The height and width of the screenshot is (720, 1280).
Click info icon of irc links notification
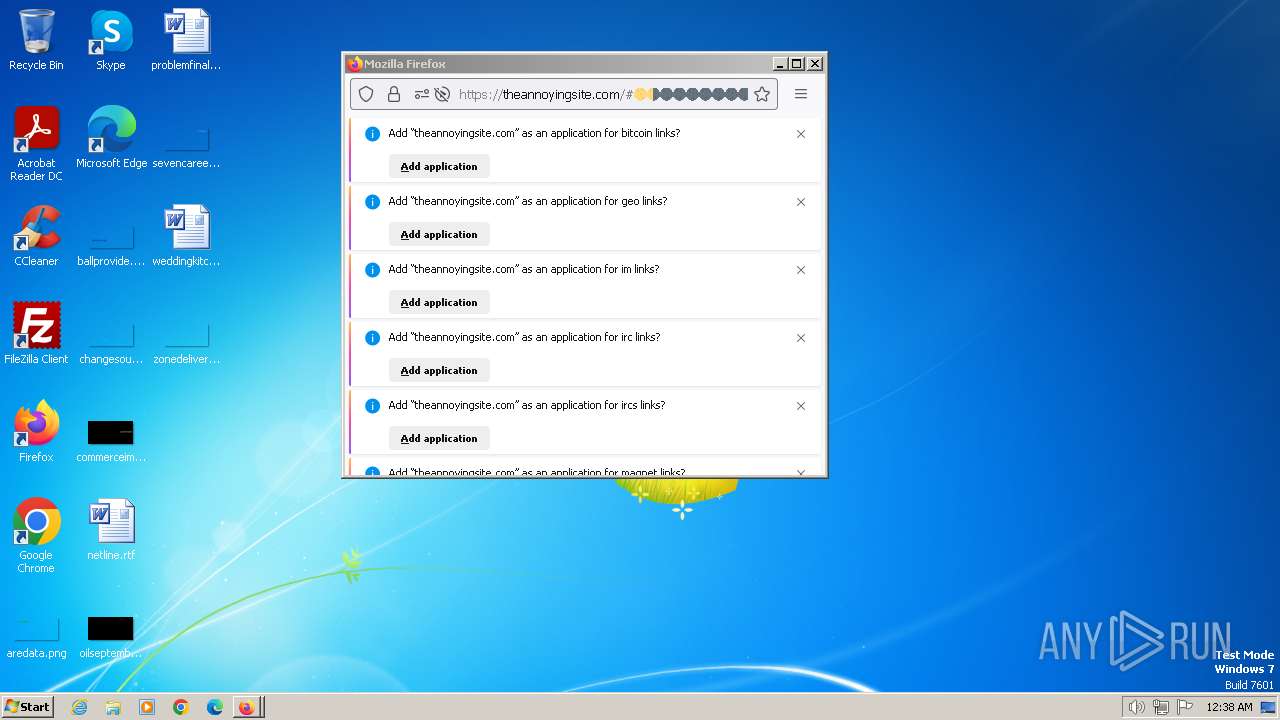click(x=373, y=338)
